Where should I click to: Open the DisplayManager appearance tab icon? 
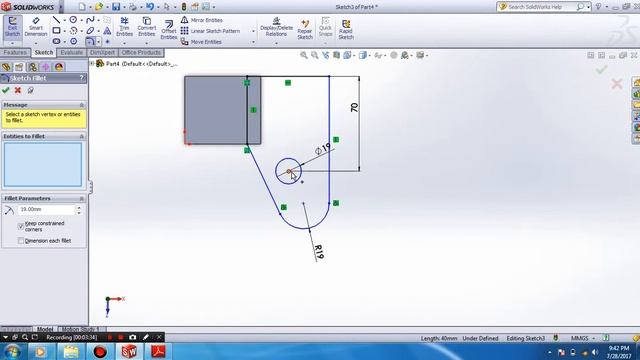pyautogui.click(x=59, y=67)
